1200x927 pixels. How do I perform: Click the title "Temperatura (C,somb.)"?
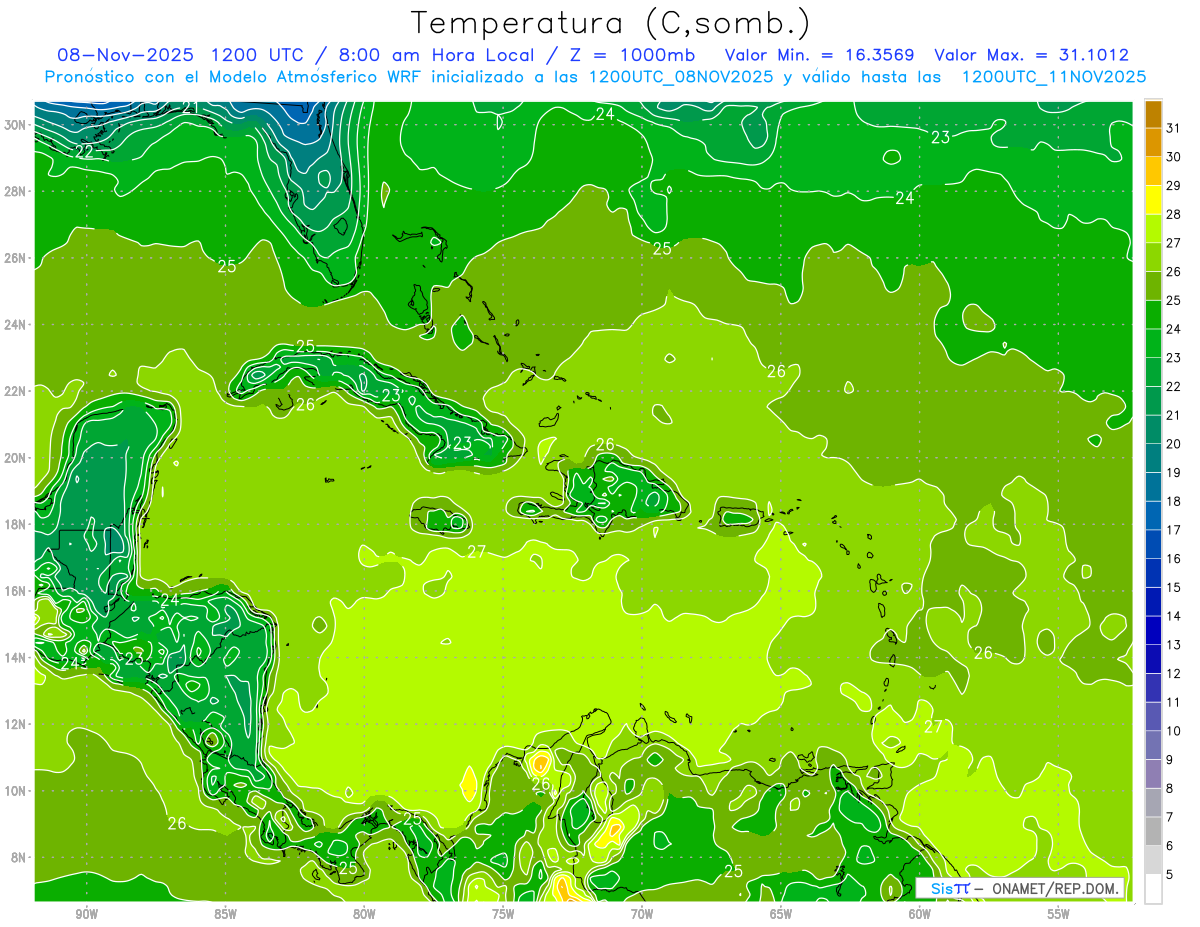pyautogui.click(x=611, y=23)
